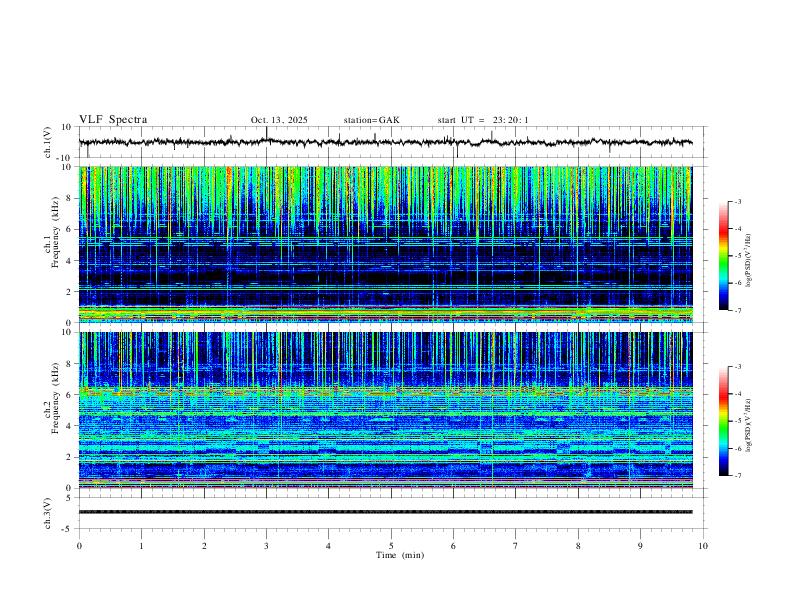Click the time axis tick label "7"

tap(516, 546)
